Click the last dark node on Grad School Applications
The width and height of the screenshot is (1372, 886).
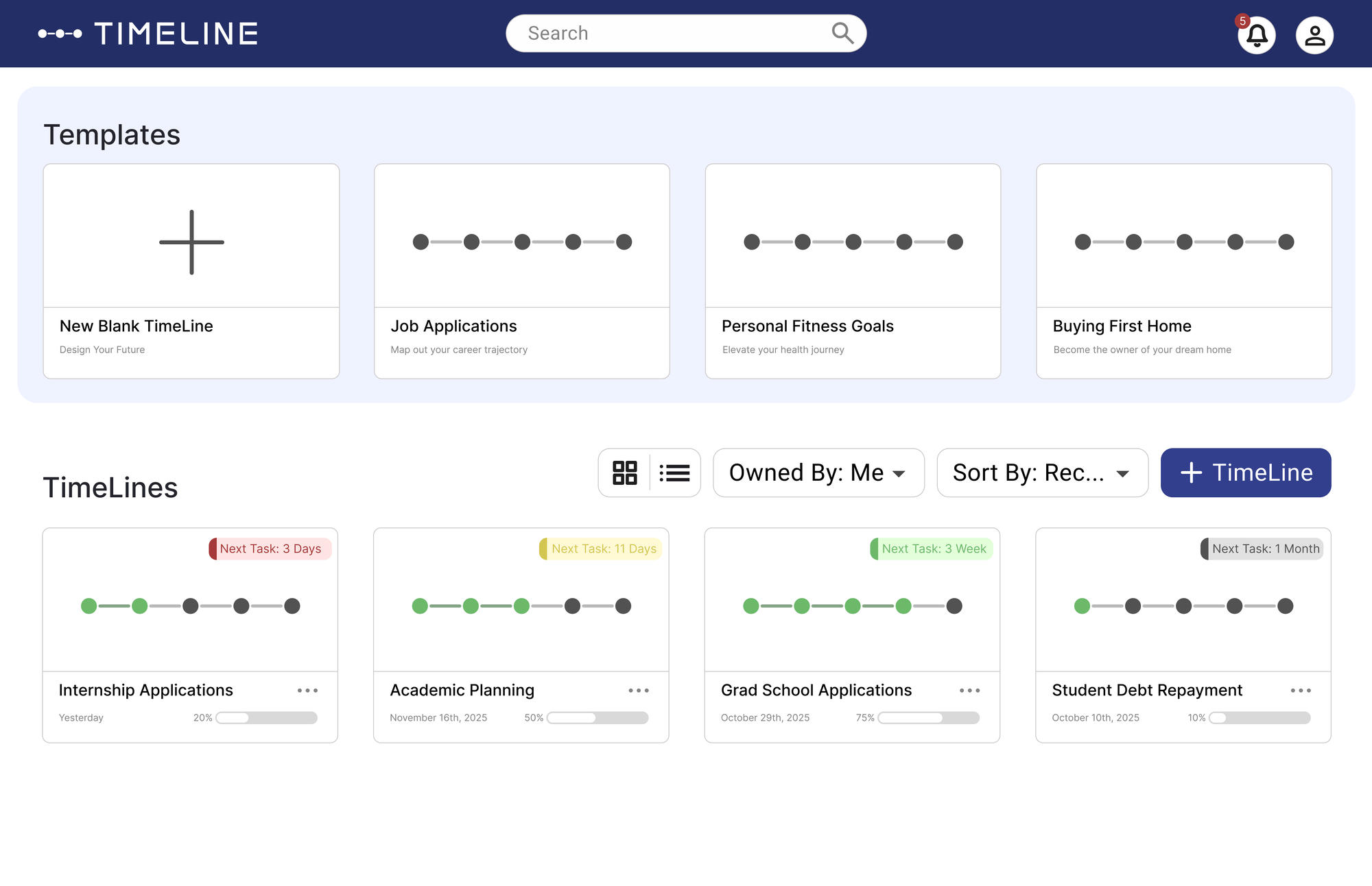[954, 606]
